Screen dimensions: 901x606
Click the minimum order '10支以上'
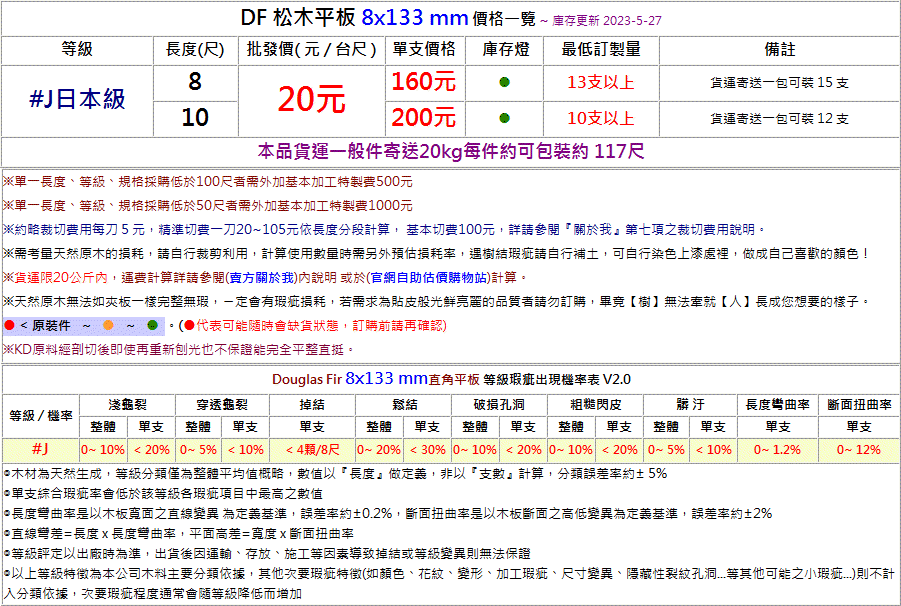click(601, 118)
